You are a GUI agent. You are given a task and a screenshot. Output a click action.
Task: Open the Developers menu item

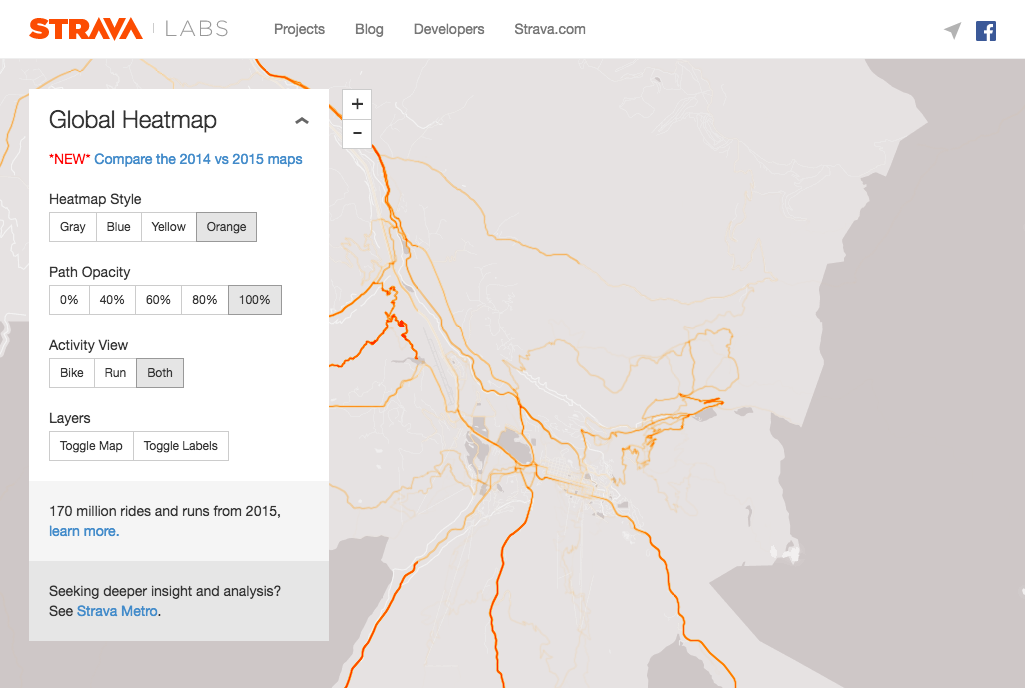[449, 29]
